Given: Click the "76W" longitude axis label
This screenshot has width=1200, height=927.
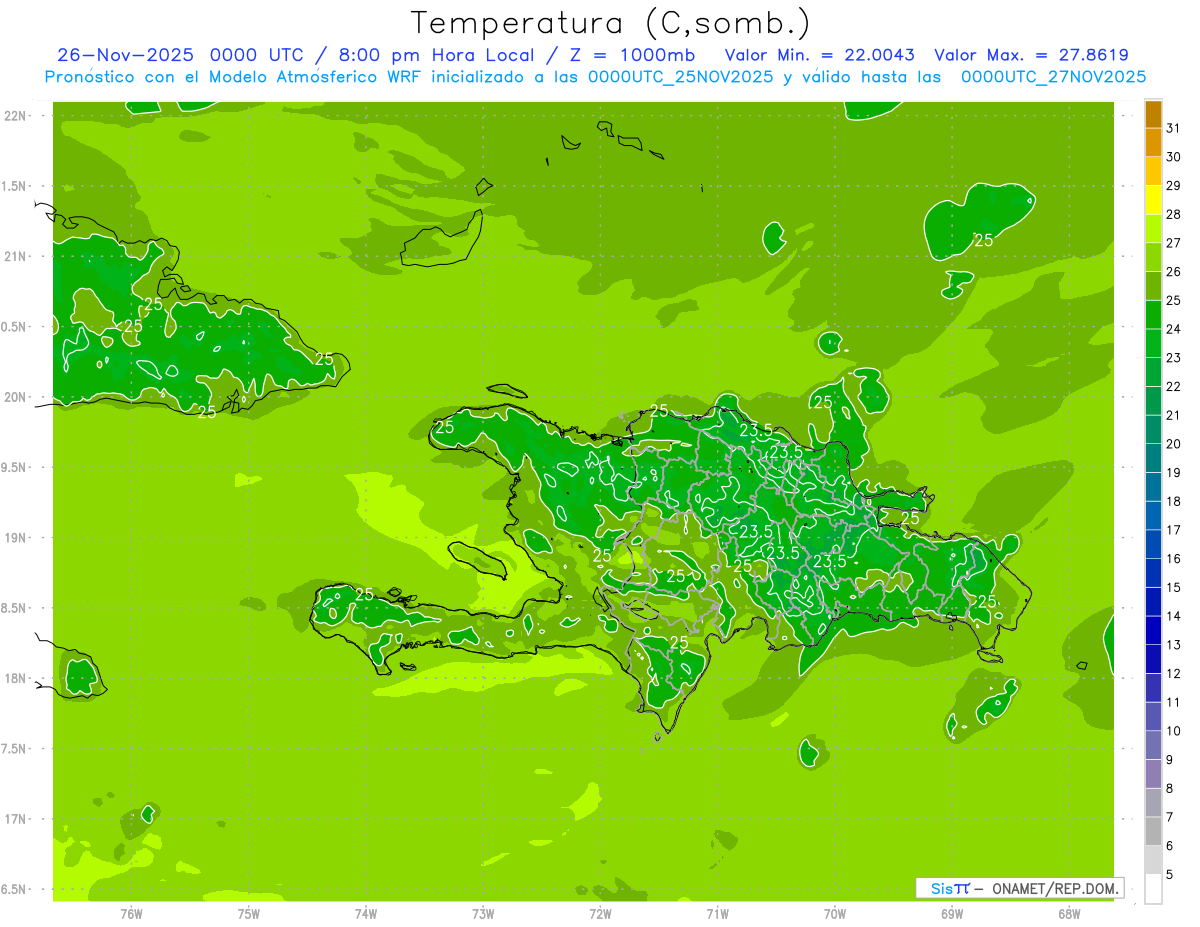Looking at the screenshot, I should pos(131,914).
